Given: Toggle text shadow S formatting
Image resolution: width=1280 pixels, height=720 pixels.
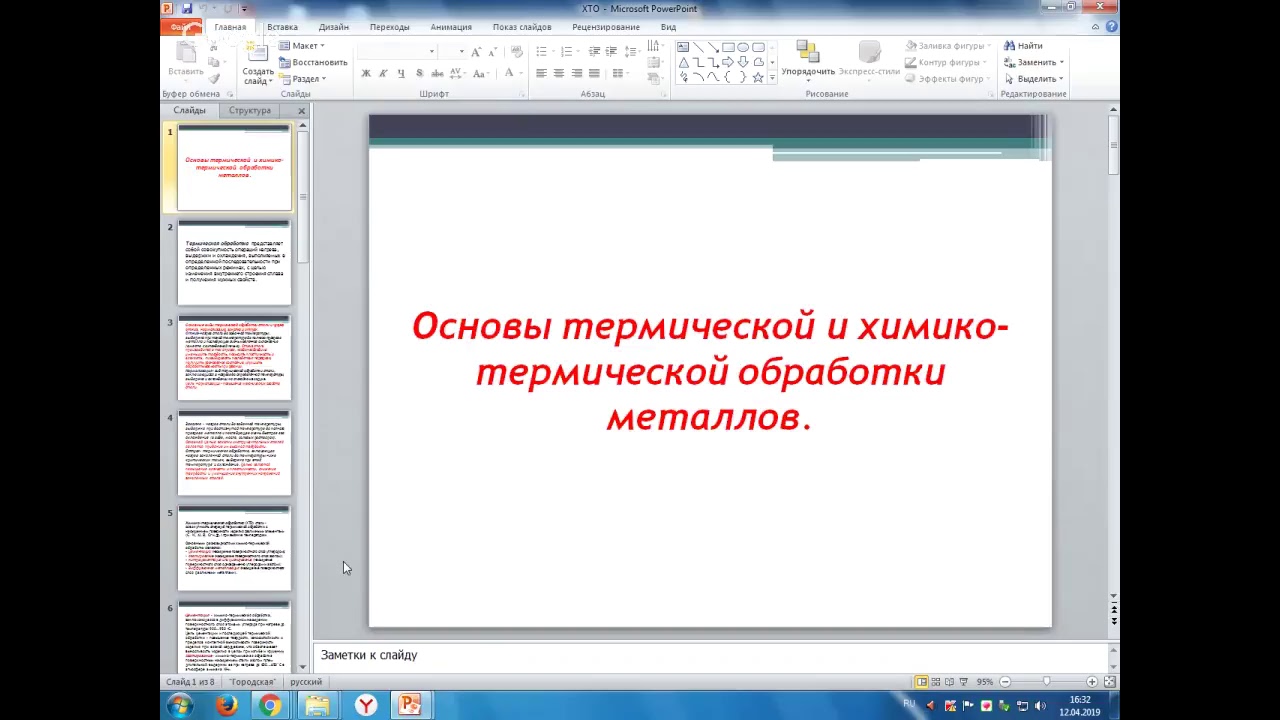Looking at the screenshot, I should pyautogui.click(x=419, y=73).
